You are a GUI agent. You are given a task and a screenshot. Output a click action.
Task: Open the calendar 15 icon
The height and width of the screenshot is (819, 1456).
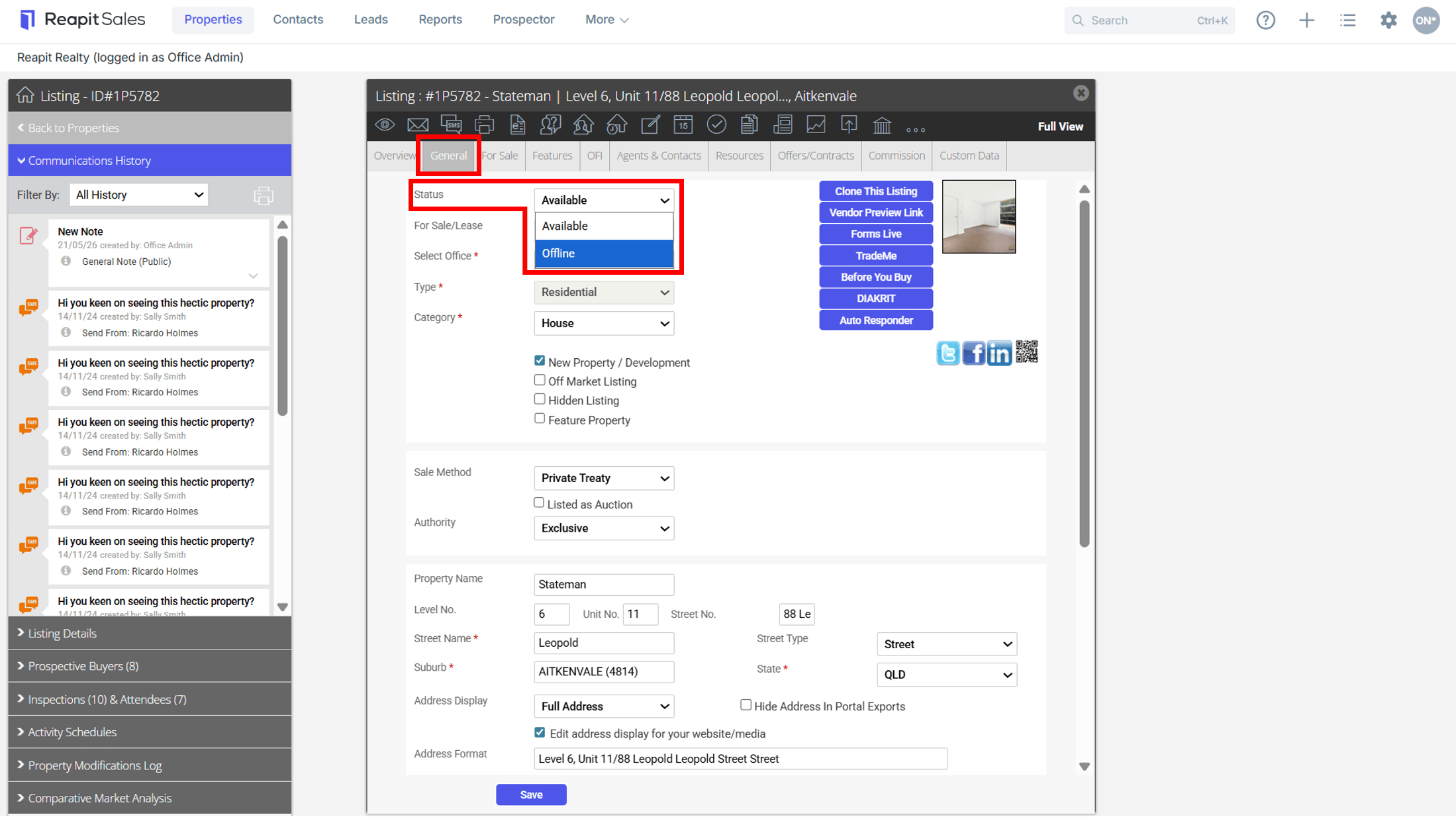coord(683,124)
